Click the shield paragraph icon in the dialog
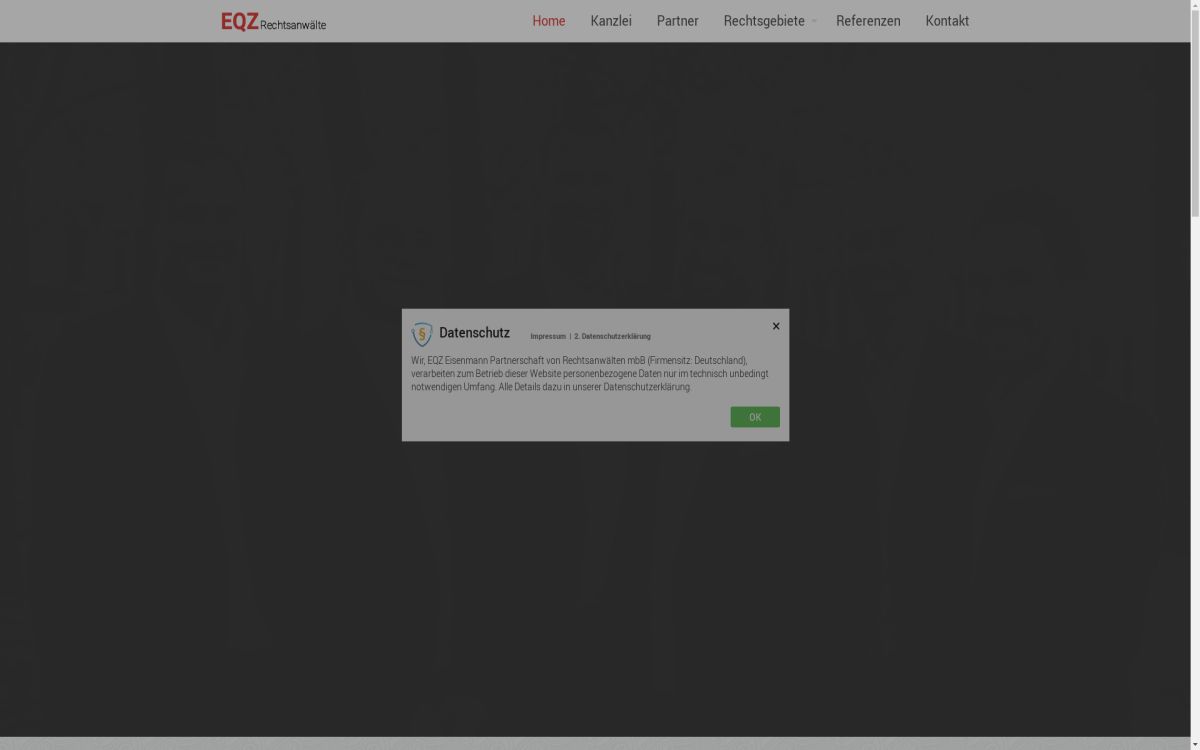The height and width of the screenshot is (750, 1200). pyautogui.click(x=422, y=334)
